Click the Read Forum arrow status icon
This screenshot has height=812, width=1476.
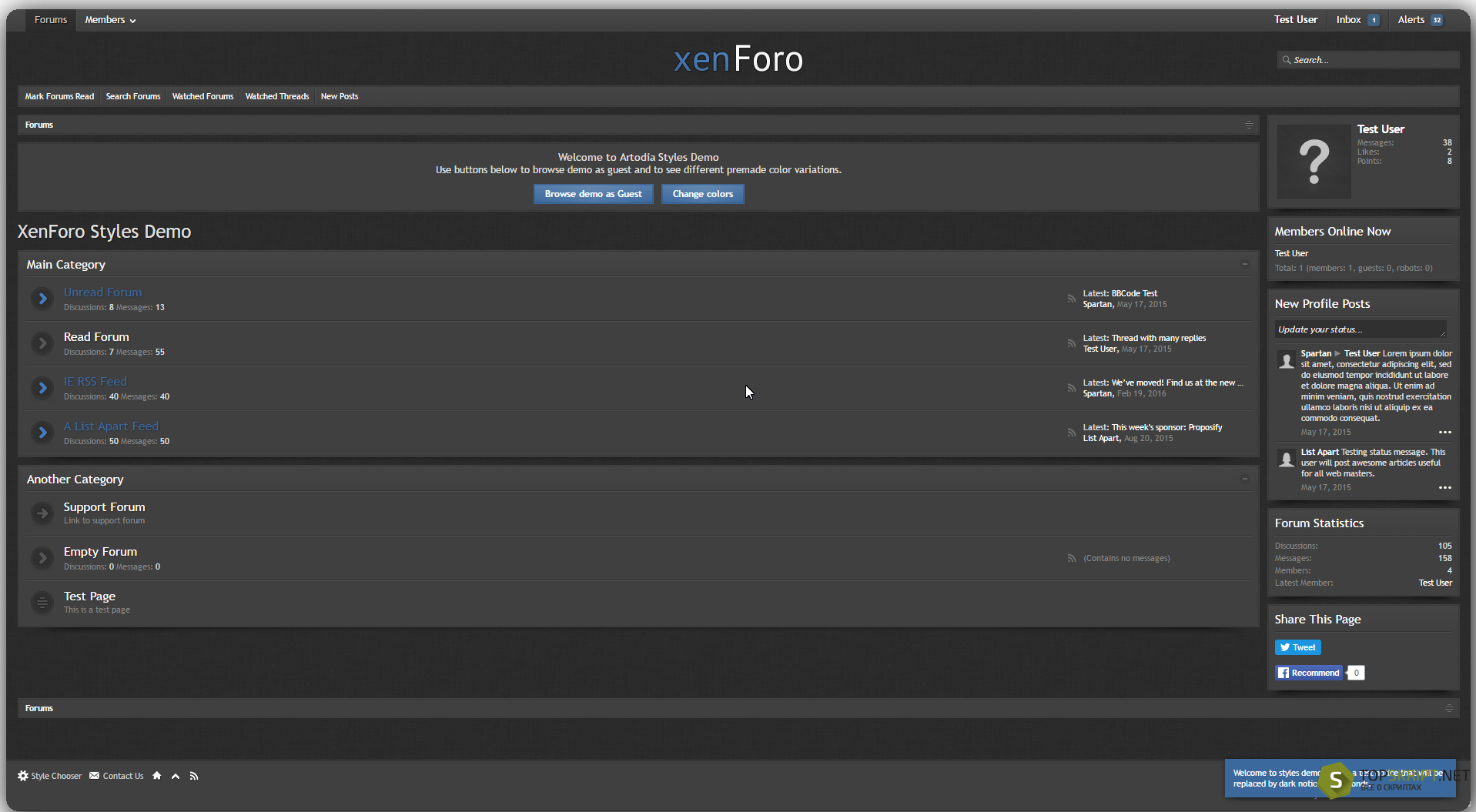point(42,343)
